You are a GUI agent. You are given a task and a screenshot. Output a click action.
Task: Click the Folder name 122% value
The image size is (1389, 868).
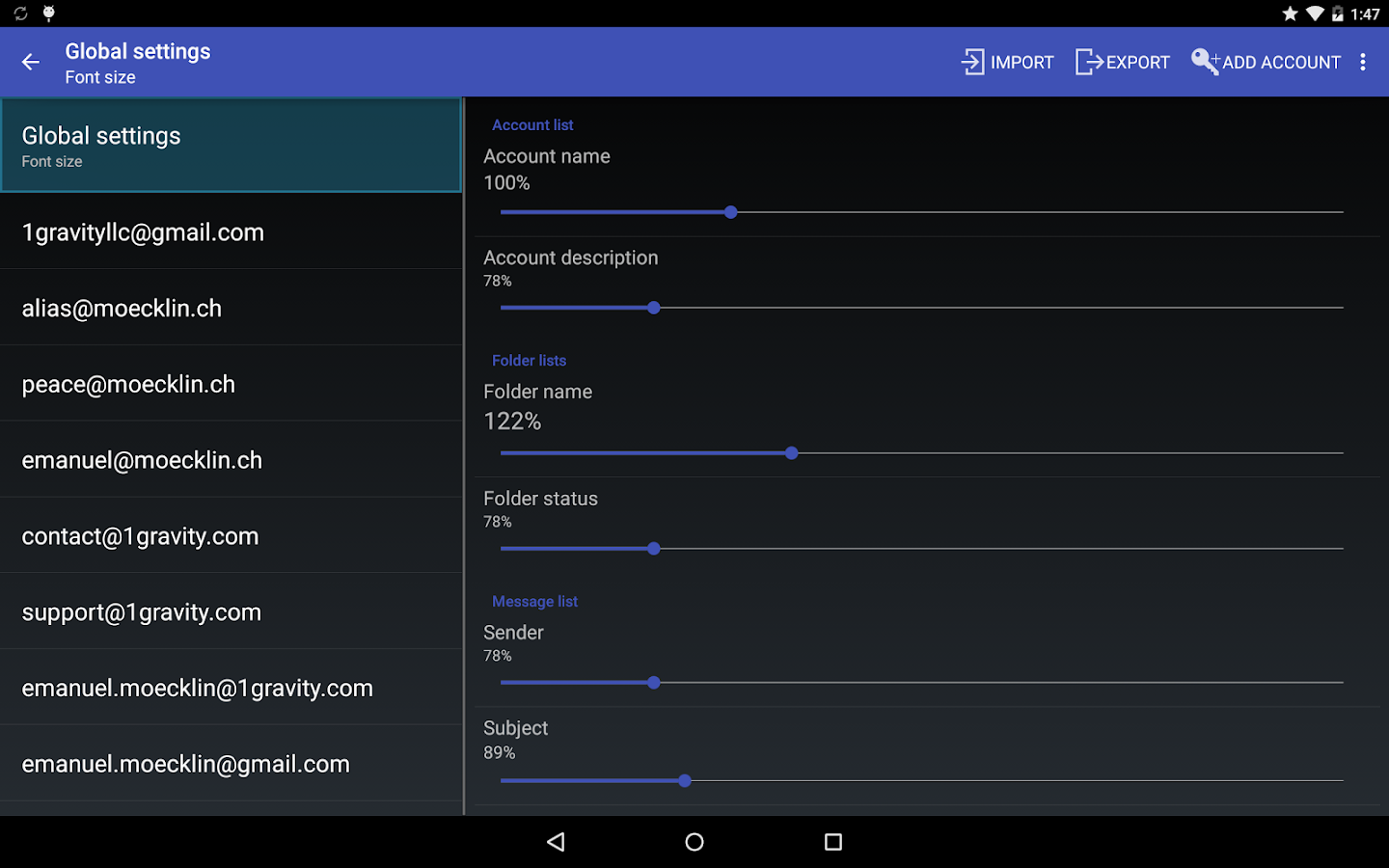(x=512, y=421)
